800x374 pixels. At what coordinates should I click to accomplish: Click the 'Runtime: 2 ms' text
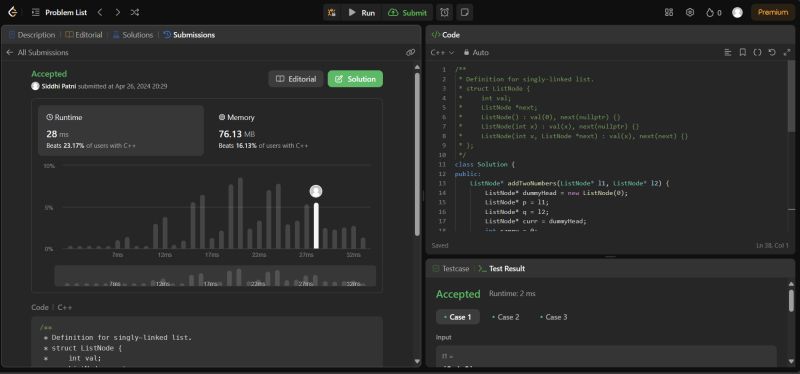pos(512,293)
